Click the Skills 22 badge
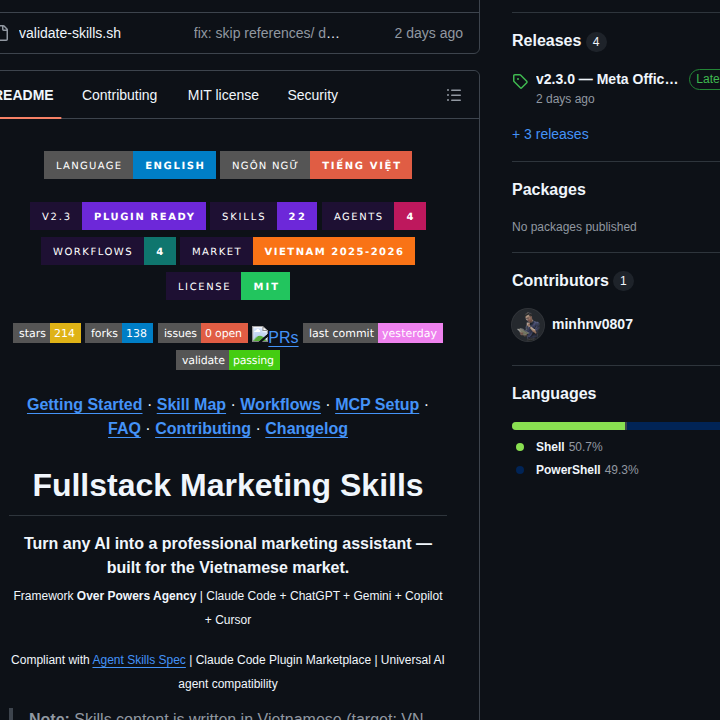This screenshot has height=720, width=720. 264,216
